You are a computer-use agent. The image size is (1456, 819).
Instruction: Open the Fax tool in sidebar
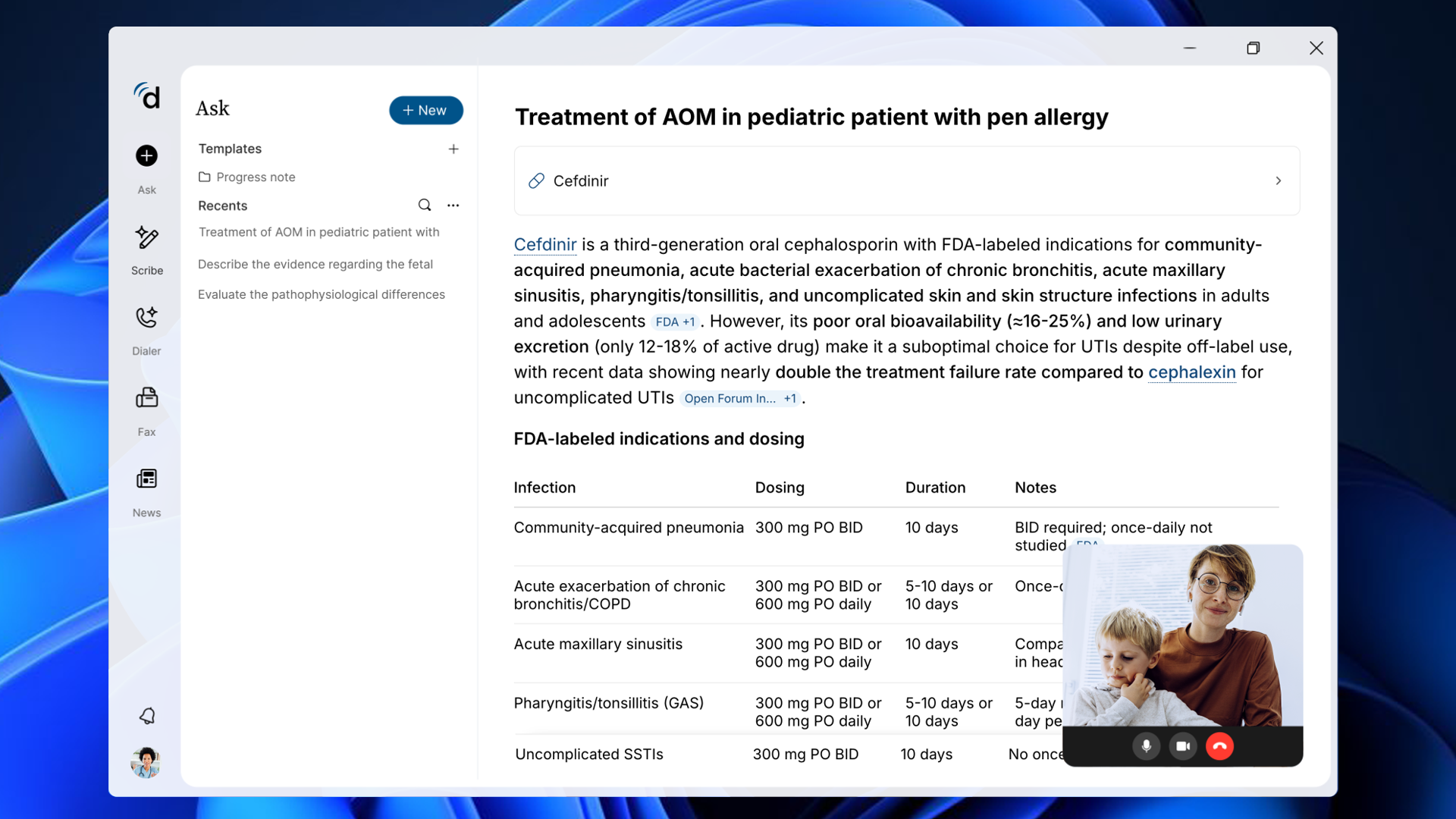tap(146, 412)
